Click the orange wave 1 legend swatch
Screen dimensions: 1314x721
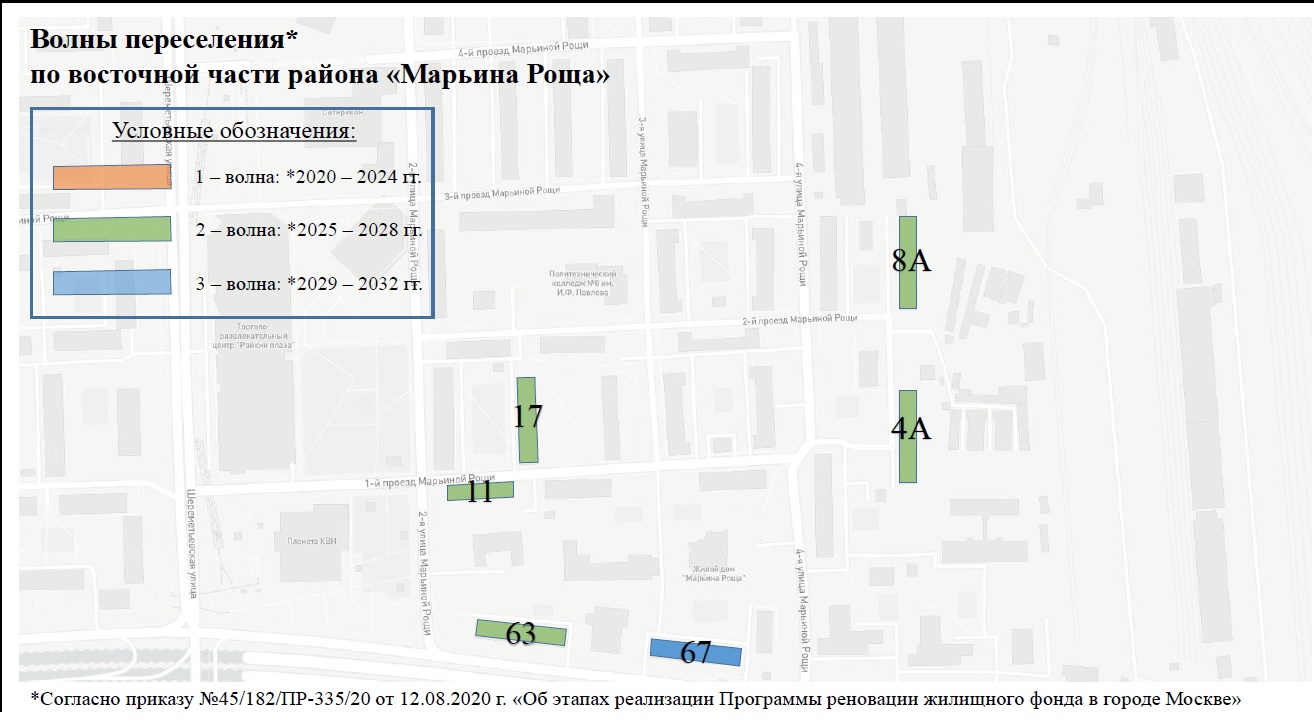(112, 177)
